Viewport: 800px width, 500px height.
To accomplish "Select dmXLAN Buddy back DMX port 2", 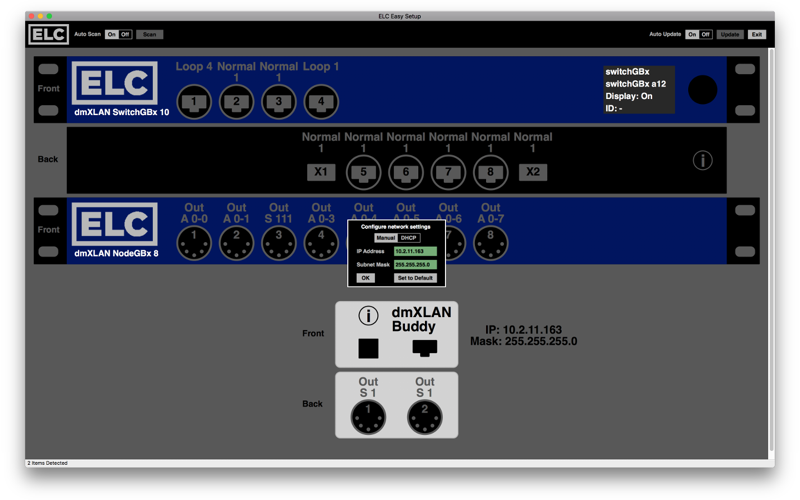I will click(424, 417).
